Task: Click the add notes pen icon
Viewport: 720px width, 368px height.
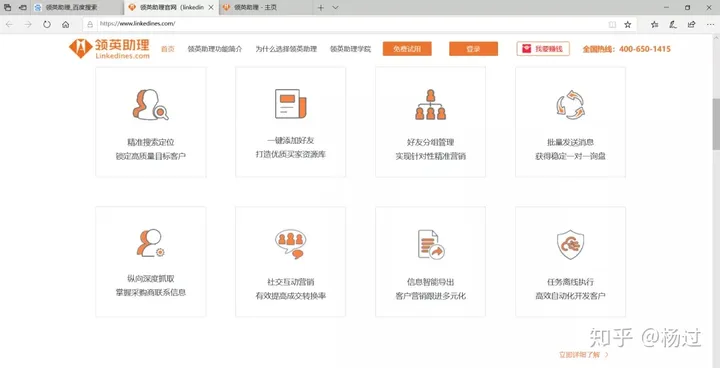Action: pos(673,24)
